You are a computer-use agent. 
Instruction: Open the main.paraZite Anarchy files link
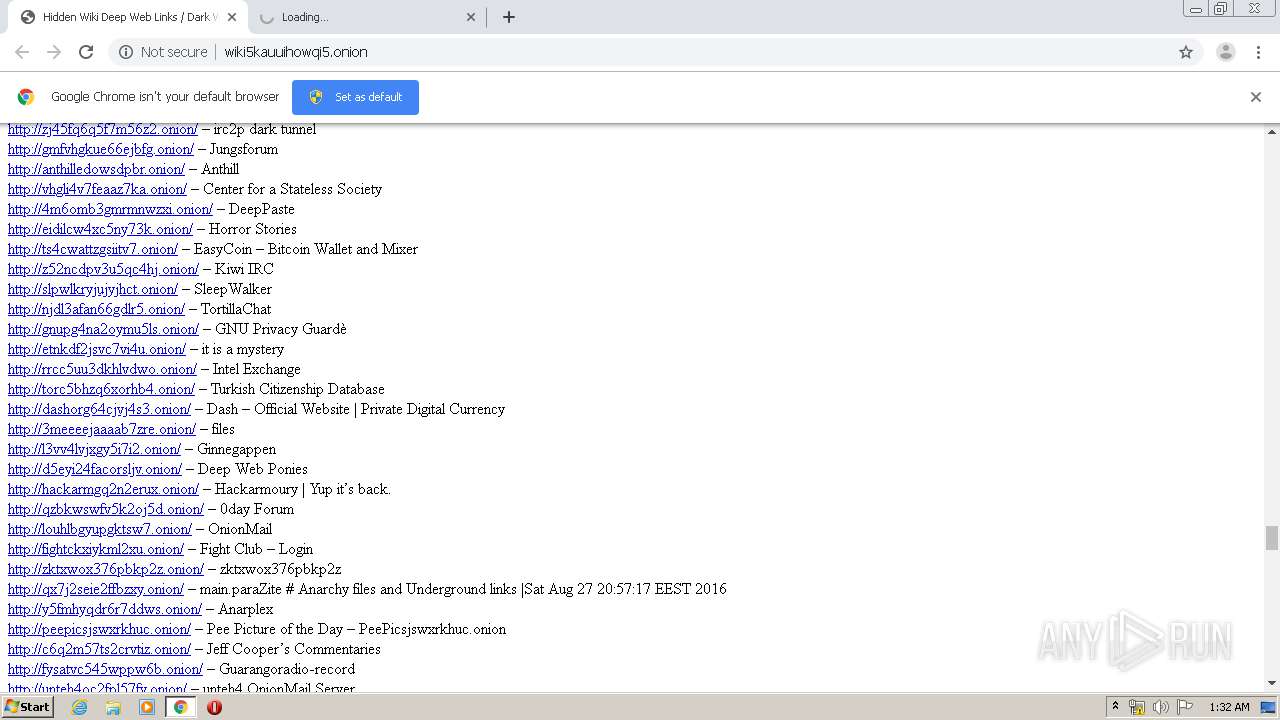point(96,589)
